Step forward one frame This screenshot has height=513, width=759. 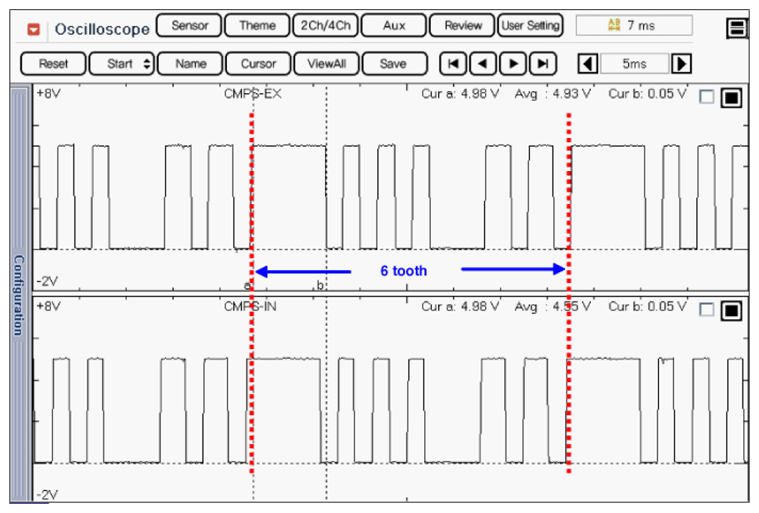coord(513,64)
